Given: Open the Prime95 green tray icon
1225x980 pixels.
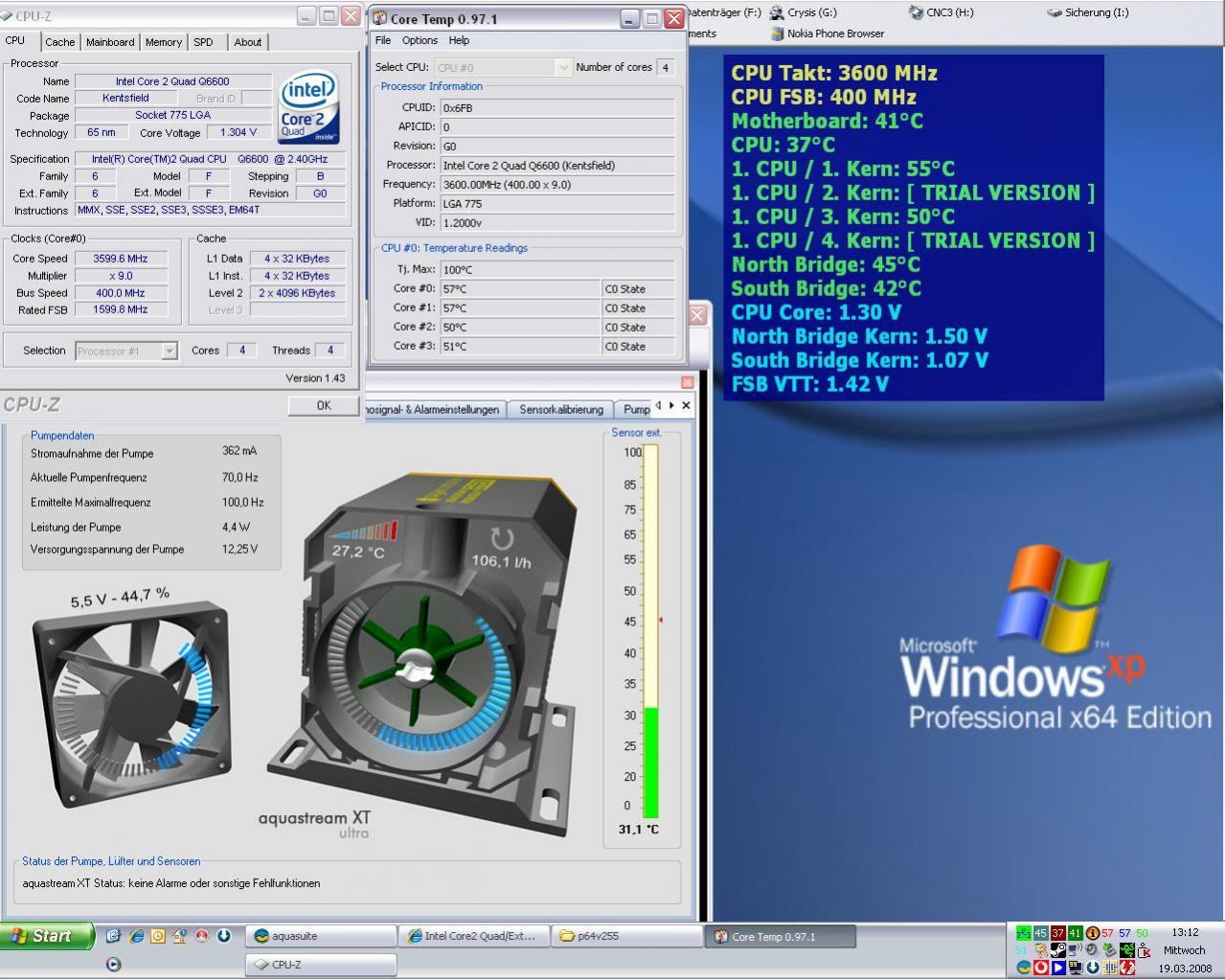Looking at the screenshot, I should pos(1024,933).
